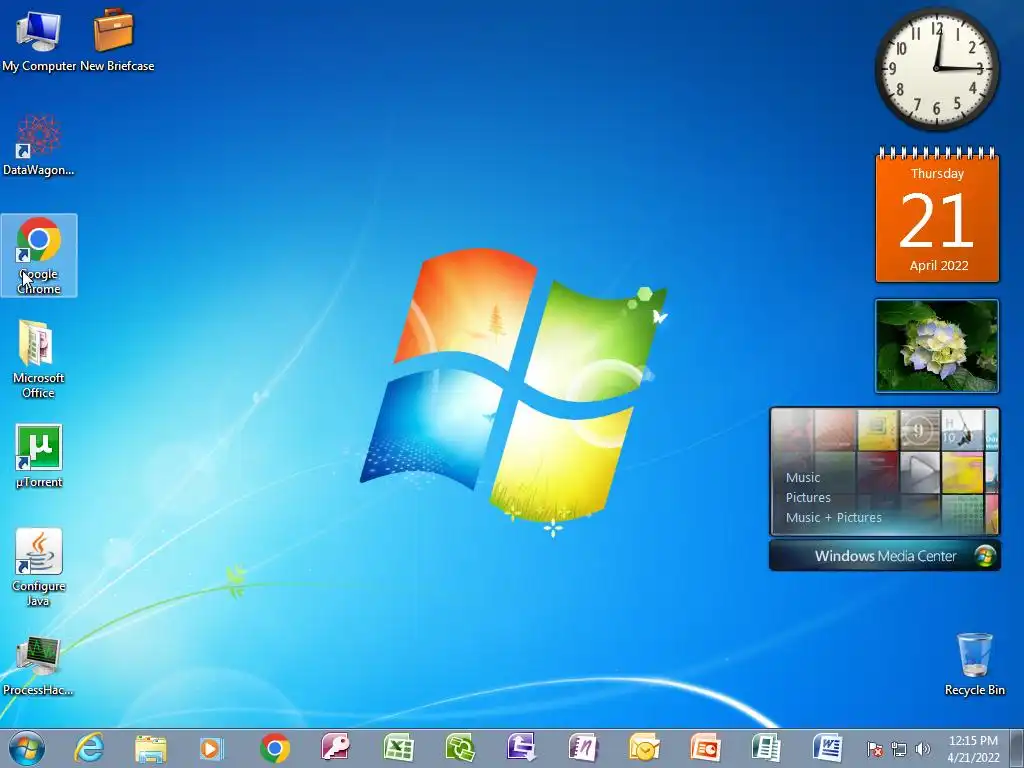Open Microsoft Groove from taskbar

tap(460, 748)
